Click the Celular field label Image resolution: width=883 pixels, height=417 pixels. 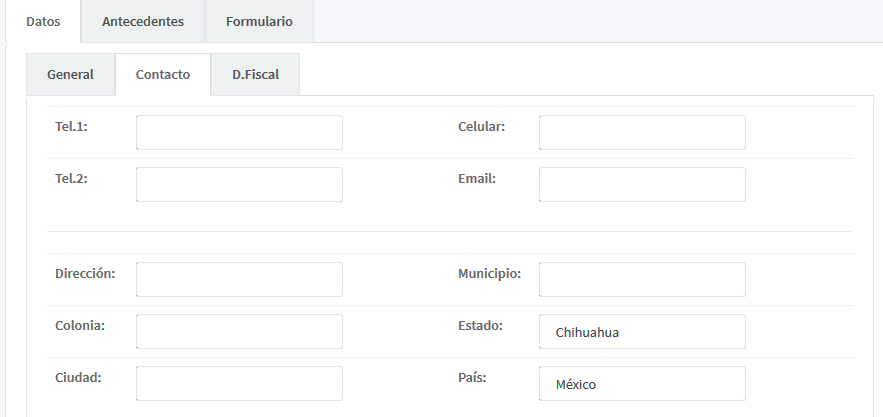481,126
